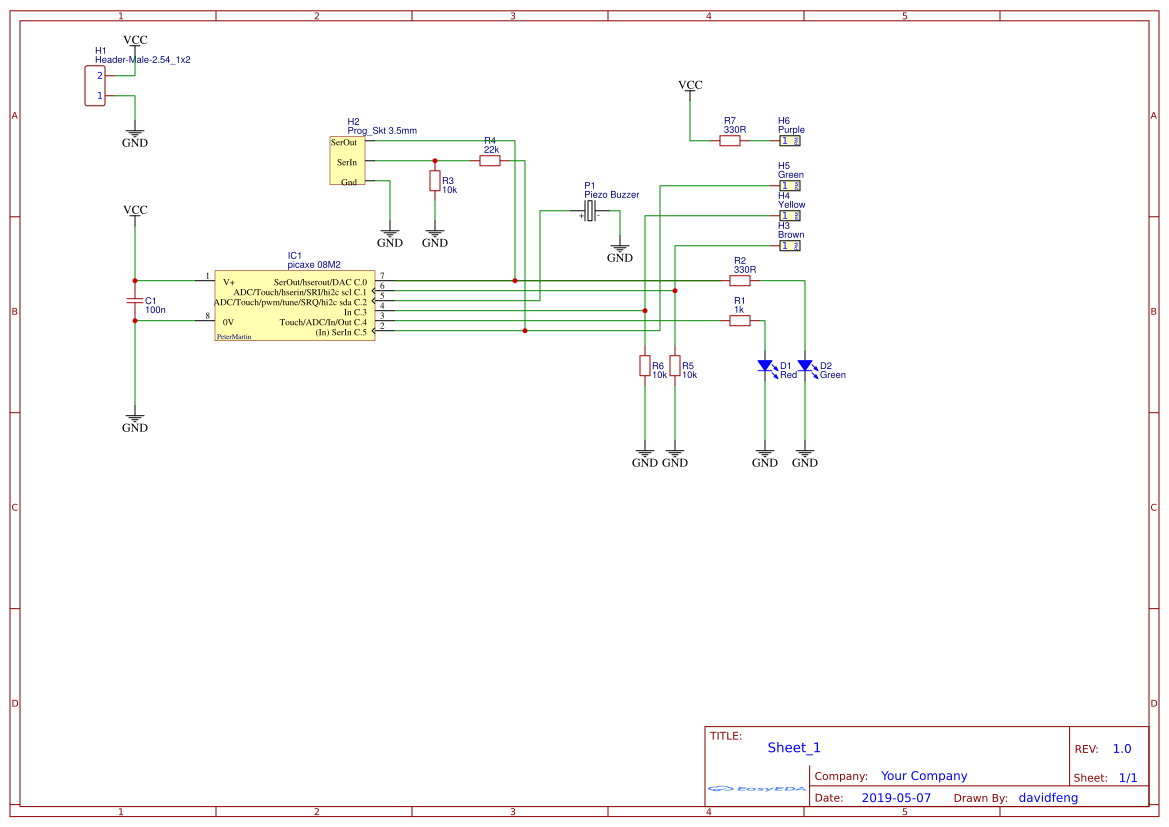
Task: Select capacitor C1 100n symbol
Action: coord(133,302)
